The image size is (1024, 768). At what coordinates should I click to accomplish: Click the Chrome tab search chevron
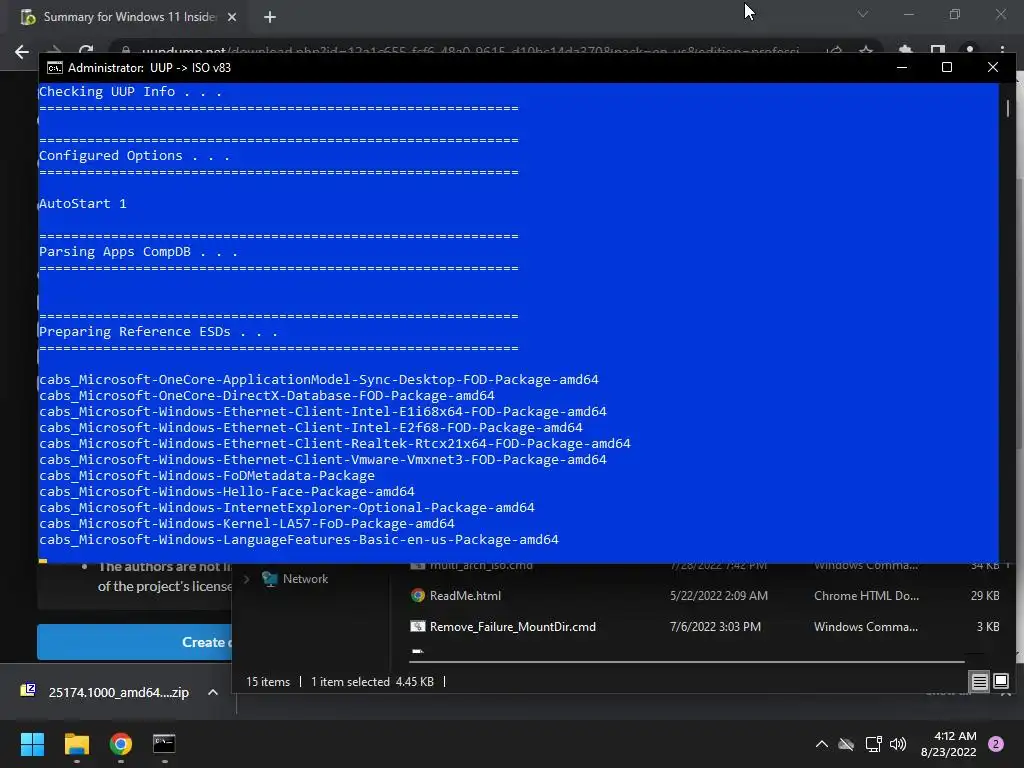tap(863, 14)
